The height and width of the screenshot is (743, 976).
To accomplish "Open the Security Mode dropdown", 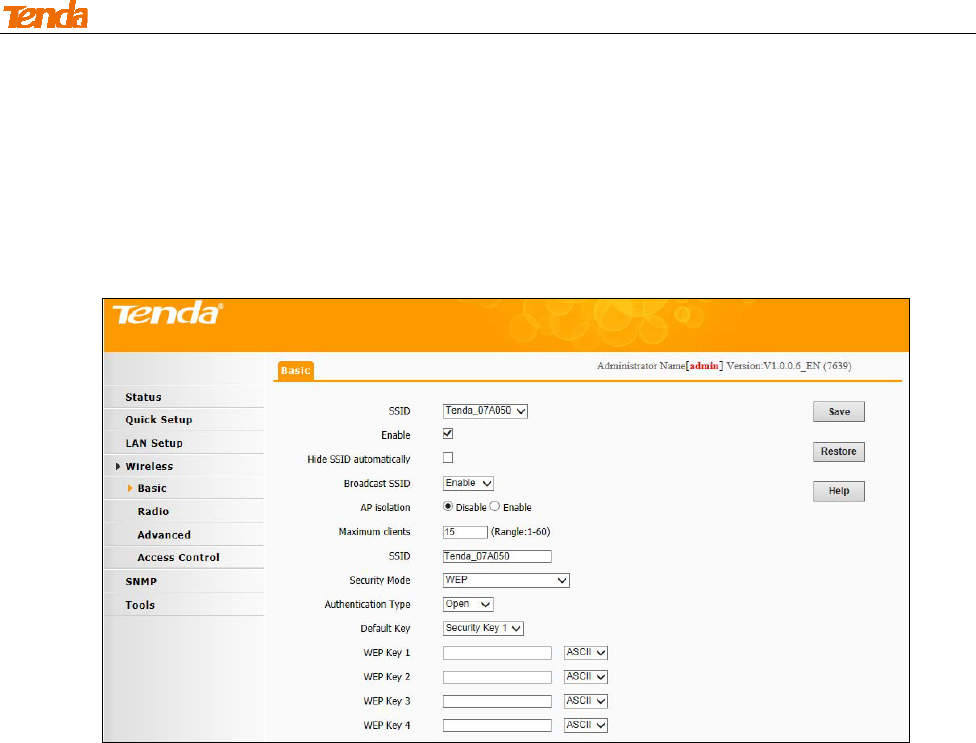I will coord(506,580).
